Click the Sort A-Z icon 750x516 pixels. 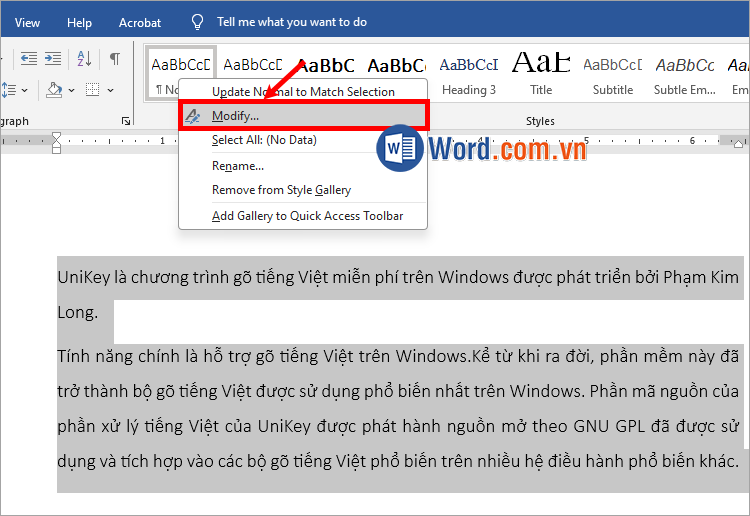click(84, 59)
